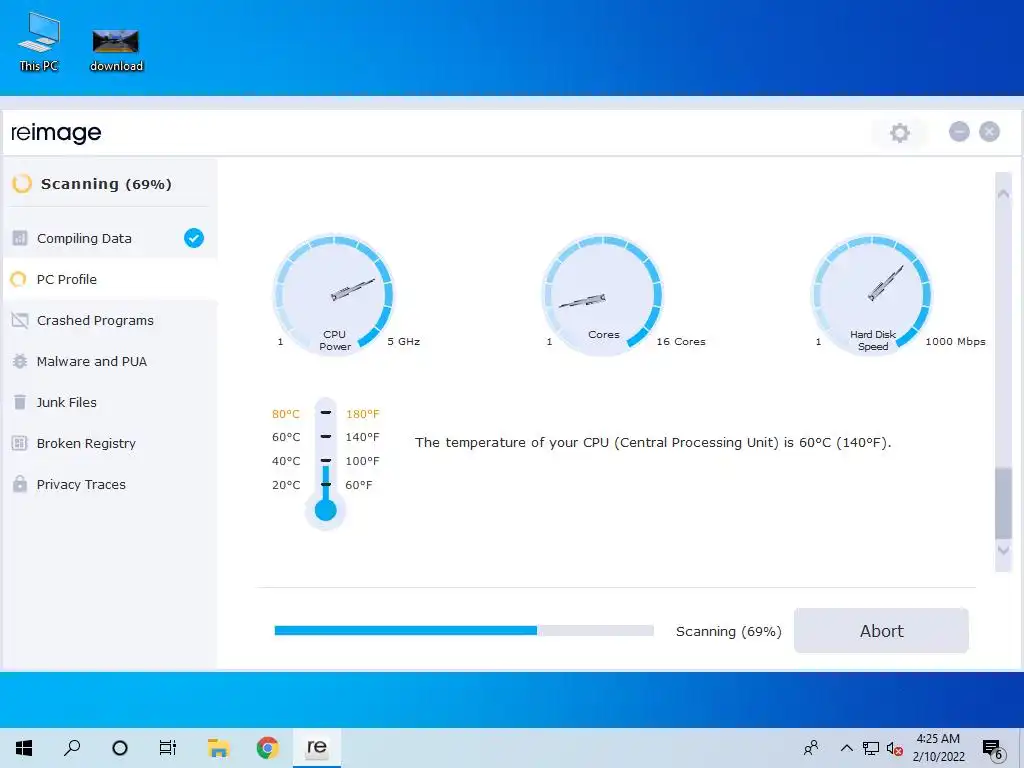Click the '16 Cores' gauge label
Screen dimensions: 1024x768
[681, 342]
